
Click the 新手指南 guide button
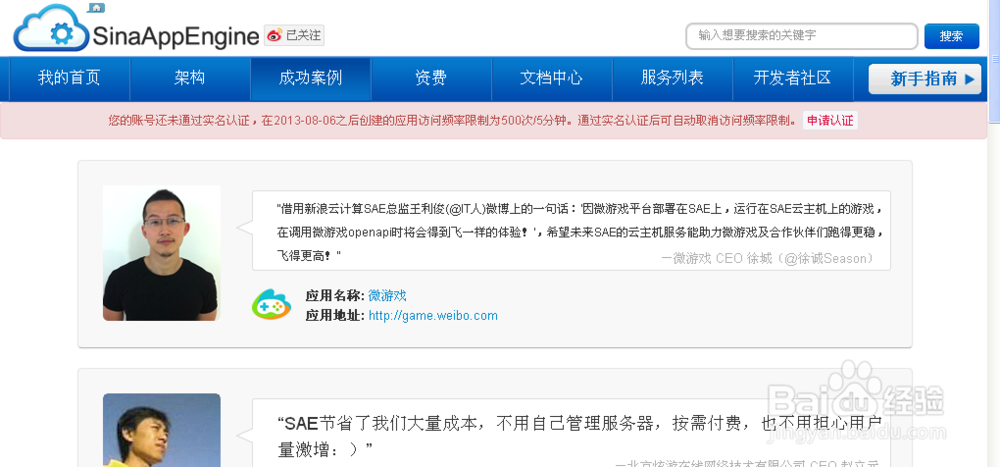925,79
